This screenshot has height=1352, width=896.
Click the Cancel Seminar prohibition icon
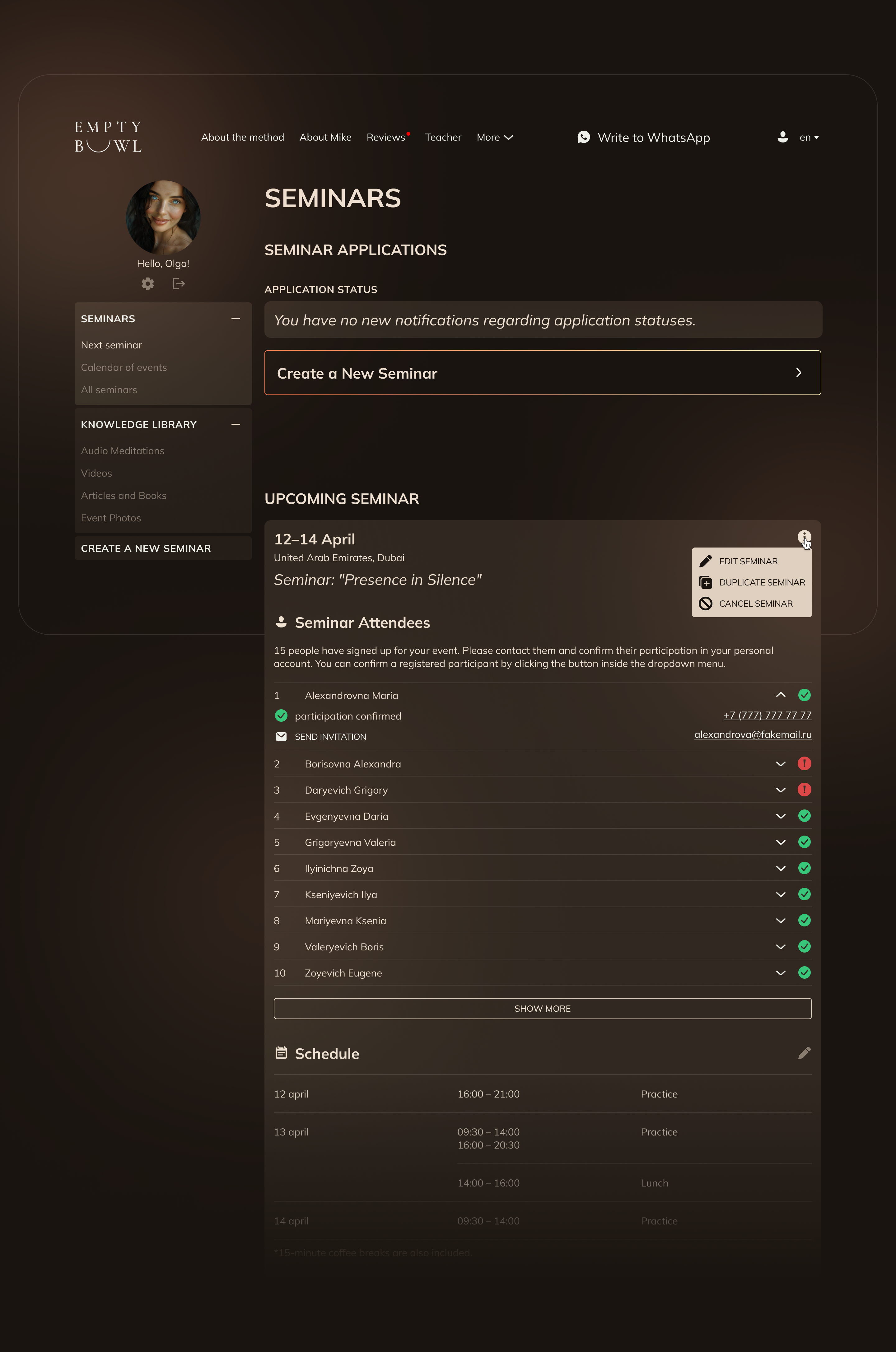tap(706, 604)
